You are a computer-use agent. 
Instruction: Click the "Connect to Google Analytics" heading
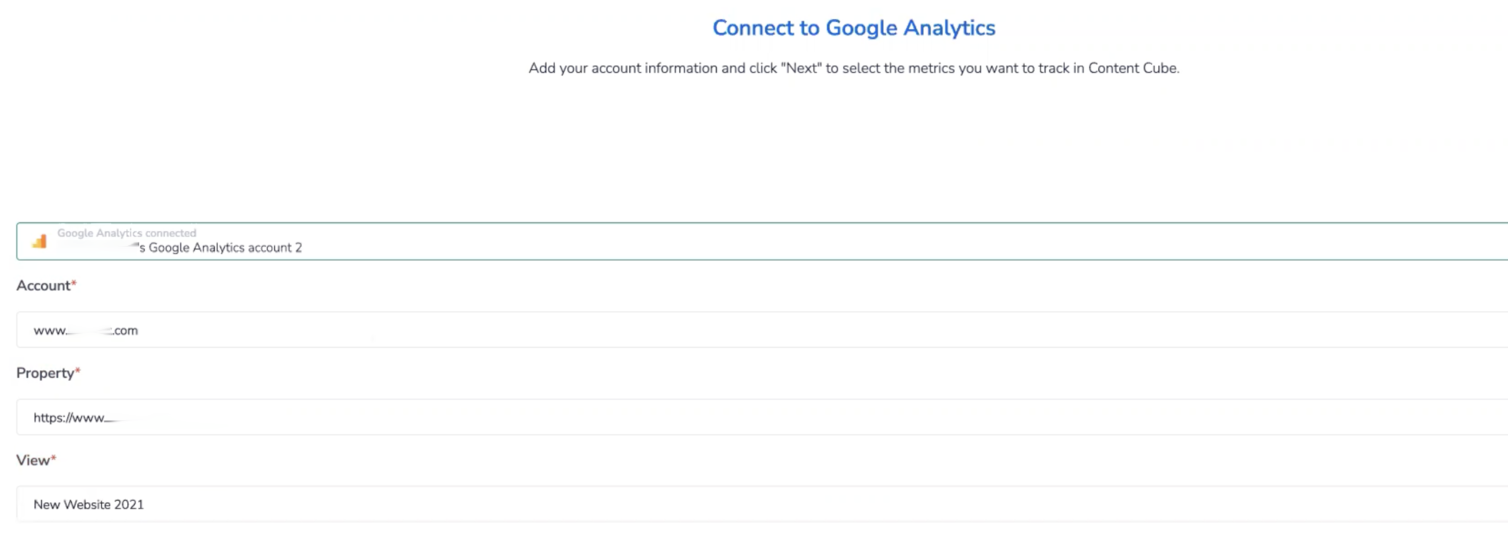pyautogui.click(x=853, y=28)
